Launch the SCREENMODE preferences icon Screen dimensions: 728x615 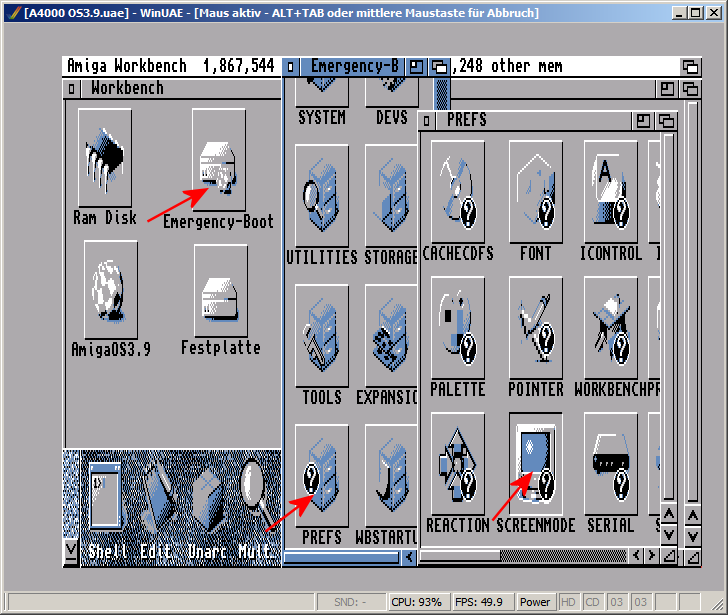[x=536, y=464]
